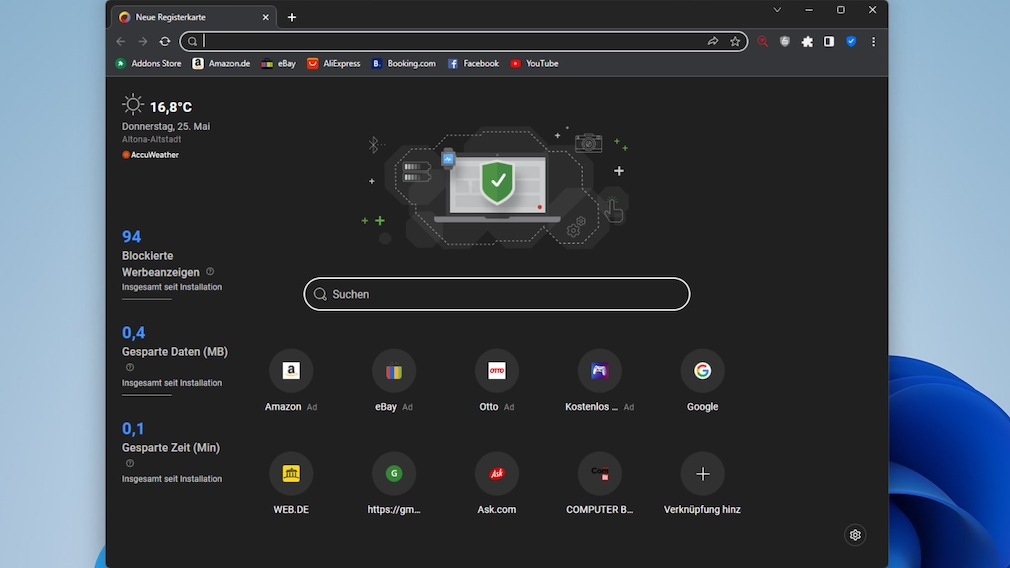Open a new tab with plus button
Image resolution: width=1010 pixels, height=568 pixels.
point(292,17)
